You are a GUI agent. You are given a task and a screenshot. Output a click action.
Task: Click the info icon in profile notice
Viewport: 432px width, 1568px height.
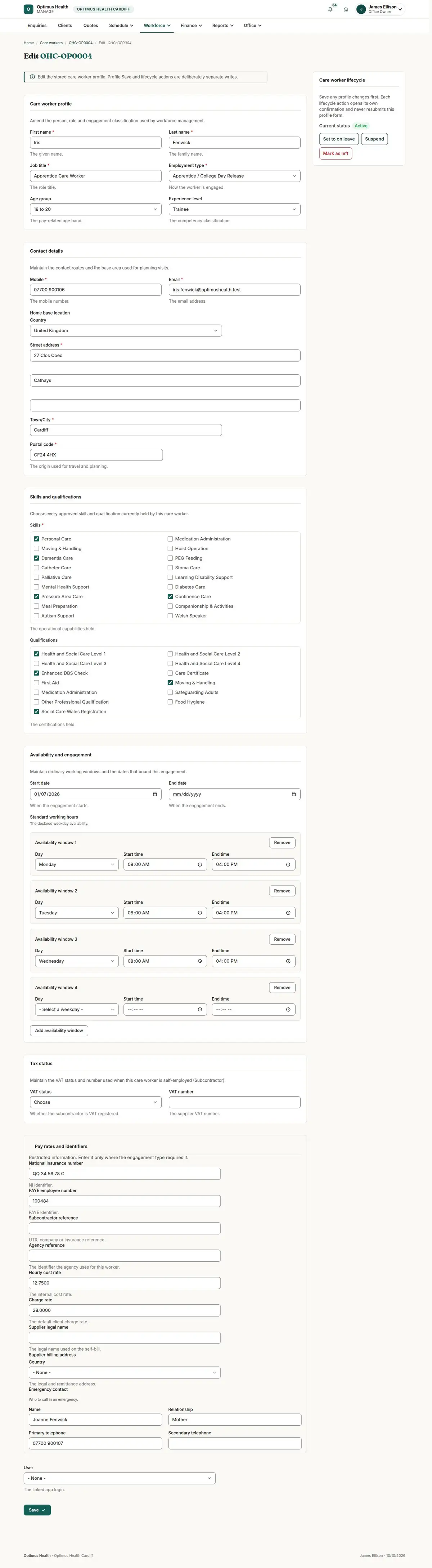coord(32,77)
